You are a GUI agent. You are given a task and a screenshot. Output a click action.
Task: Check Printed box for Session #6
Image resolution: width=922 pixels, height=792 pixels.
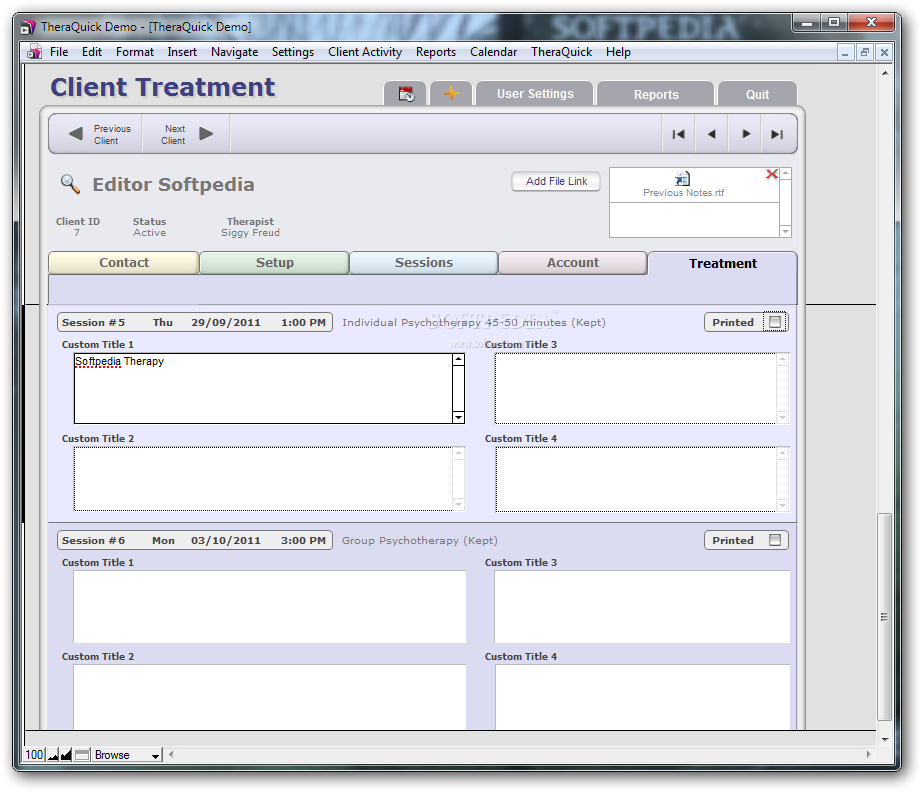pyautogui.click(x=775, y=540)
